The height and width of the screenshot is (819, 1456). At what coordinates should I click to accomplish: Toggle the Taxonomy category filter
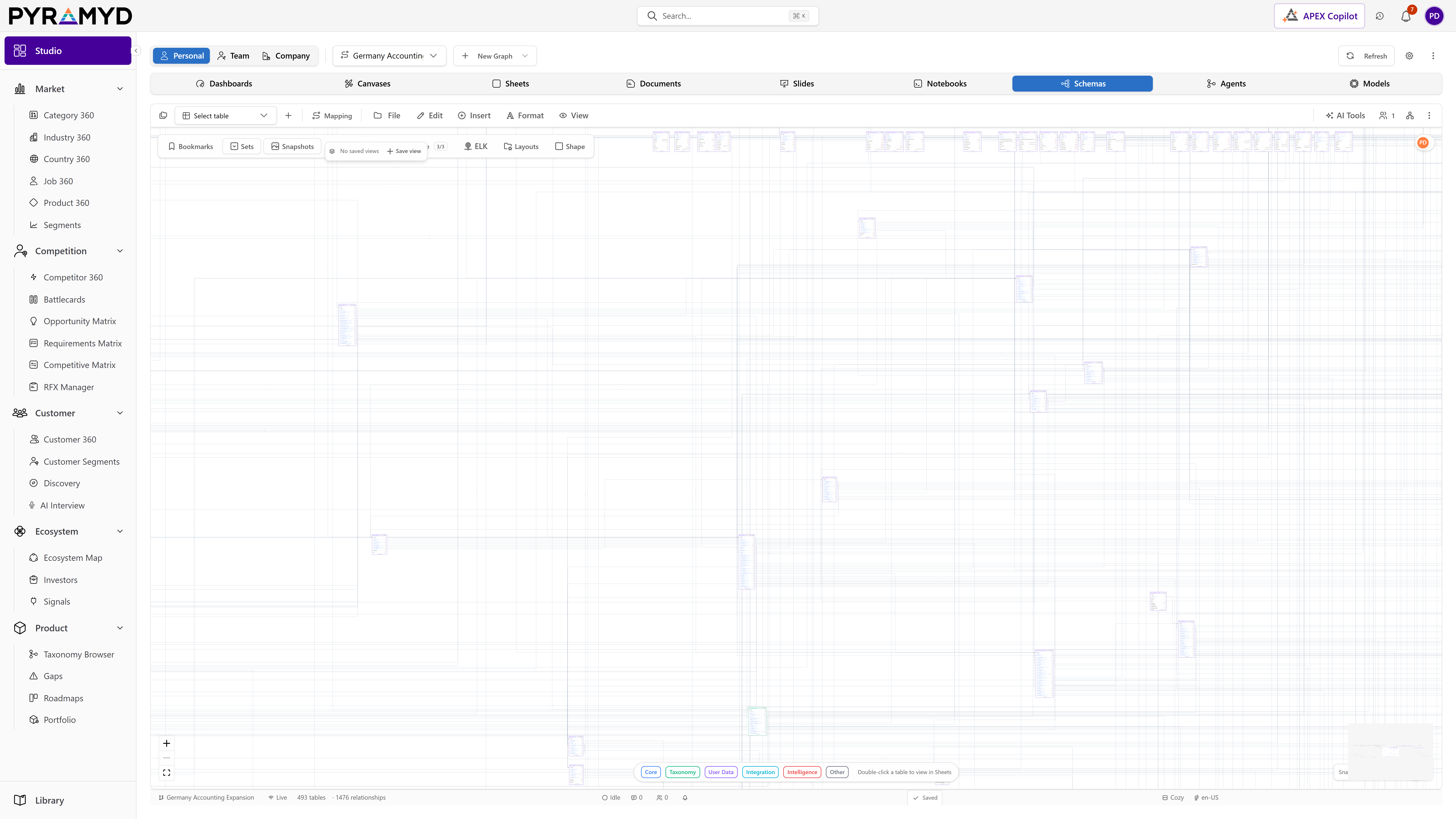click(x=682, y=772)
